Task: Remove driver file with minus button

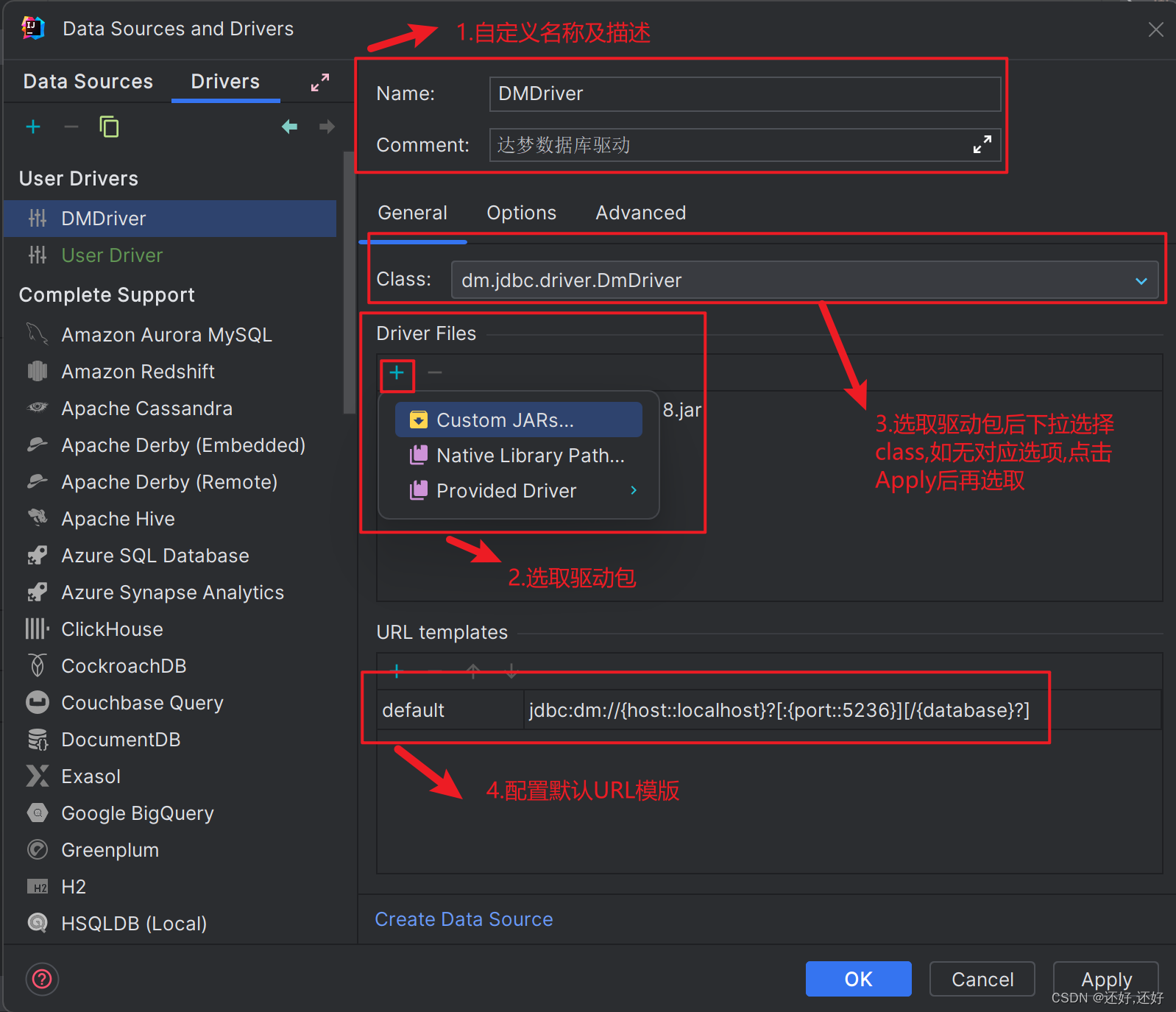Action: point(435,373)
